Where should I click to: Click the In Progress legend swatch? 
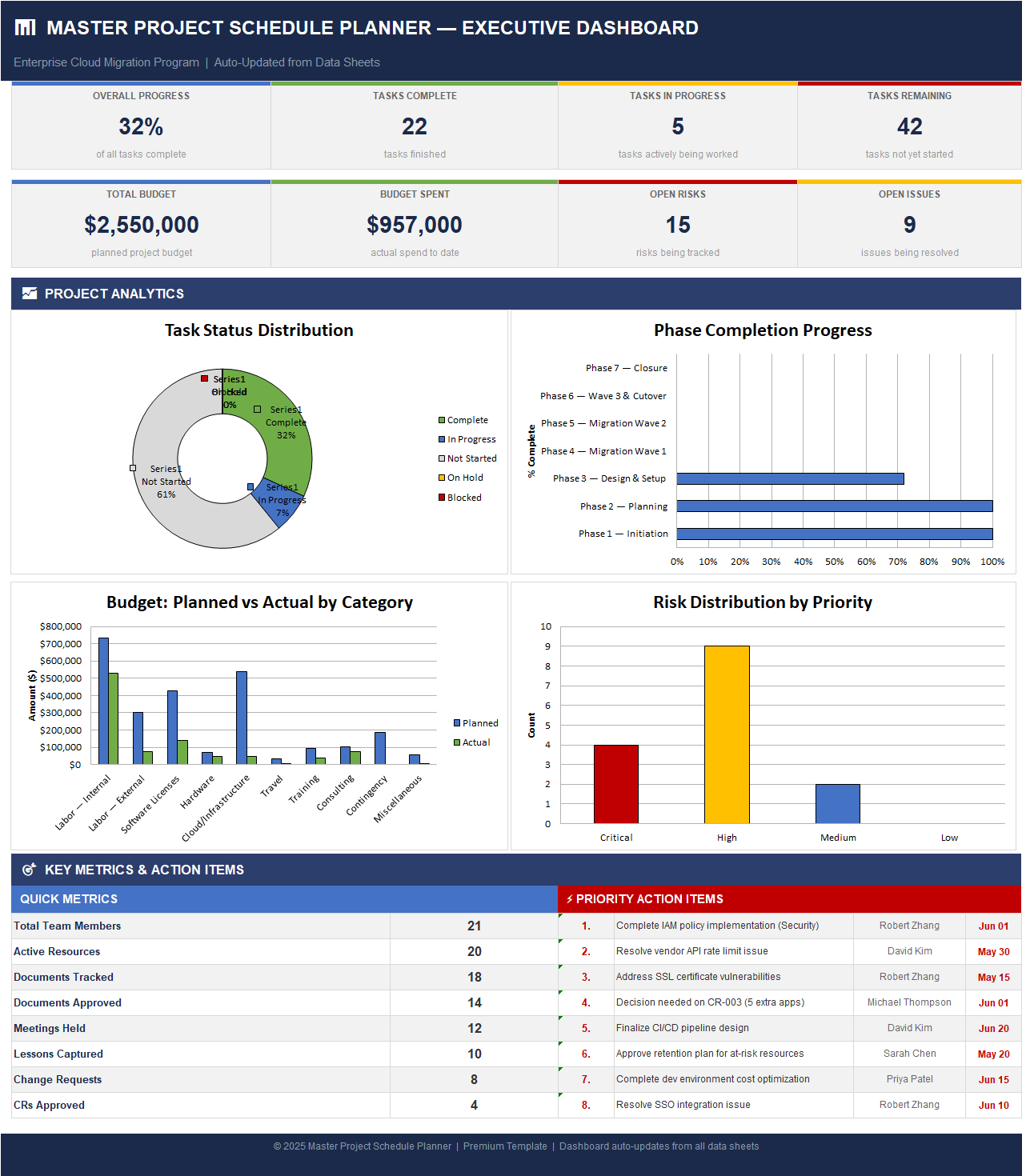point(442,439)
